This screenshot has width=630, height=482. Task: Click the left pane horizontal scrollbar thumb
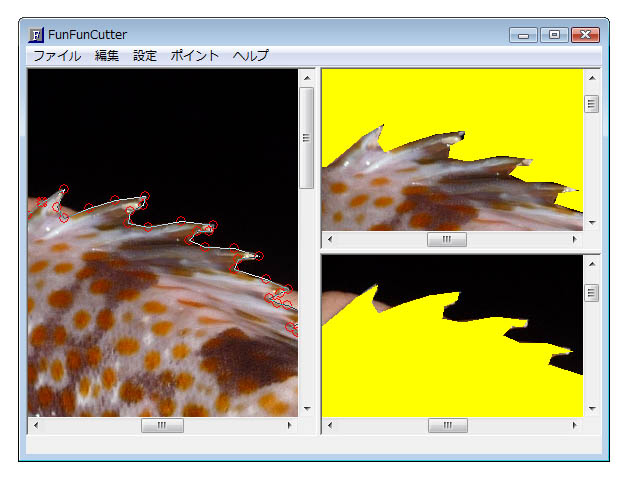coord(162,425)
